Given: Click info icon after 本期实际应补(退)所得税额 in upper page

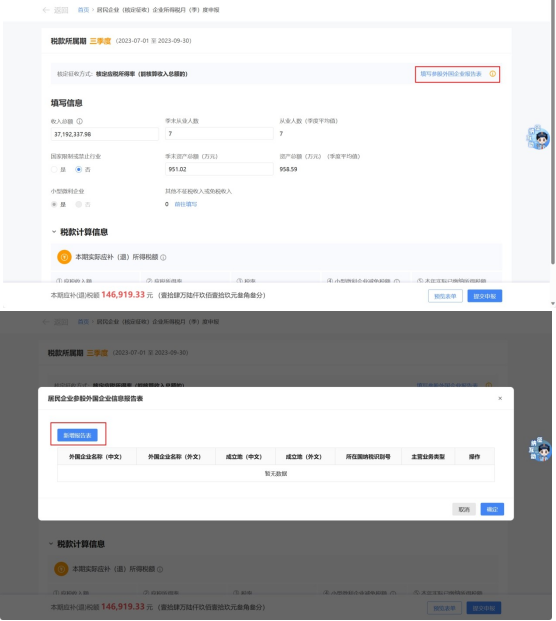Looking at the screenshot, I should click(163, 257).
